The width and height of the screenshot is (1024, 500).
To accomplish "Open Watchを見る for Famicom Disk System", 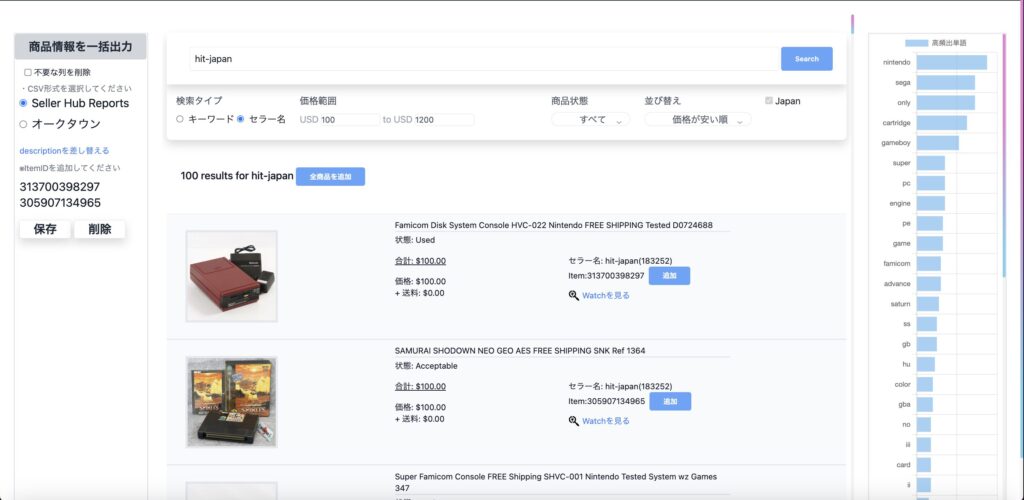I will [x=606, y=296].
